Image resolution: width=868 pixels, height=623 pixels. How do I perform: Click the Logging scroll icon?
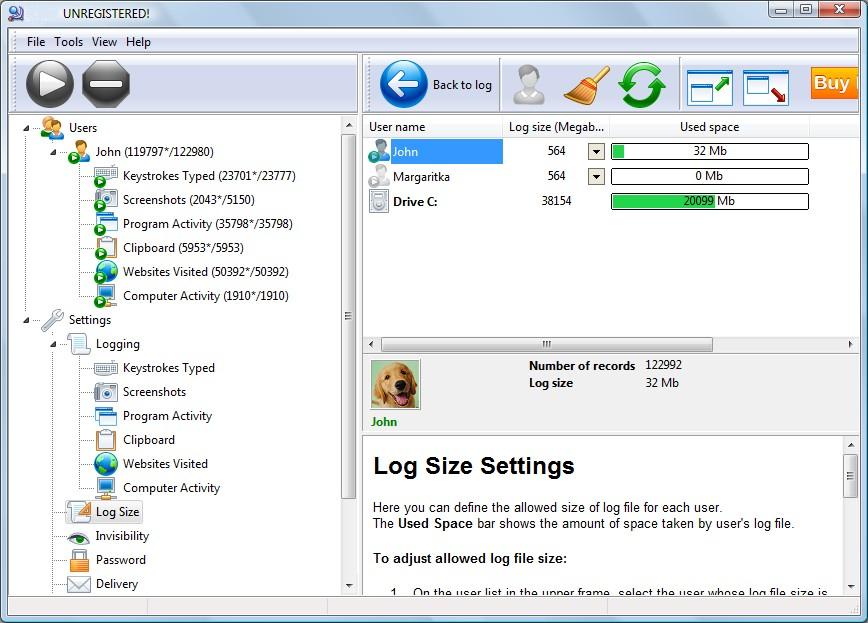tap(79, 344)
